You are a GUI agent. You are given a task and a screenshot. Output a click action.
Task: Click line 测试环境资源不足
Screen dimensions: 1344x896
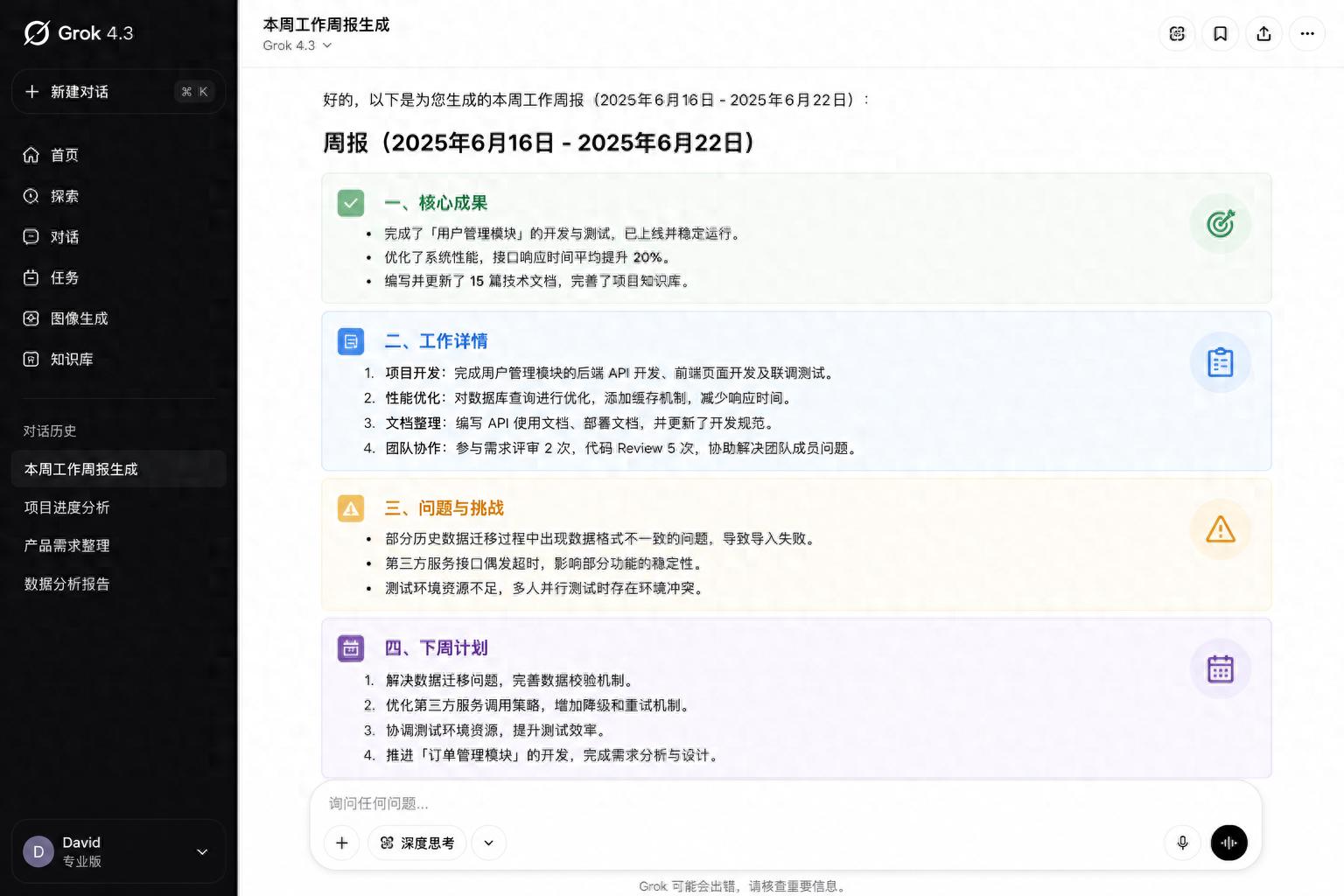pyautogui.click(x=546, y=588)
